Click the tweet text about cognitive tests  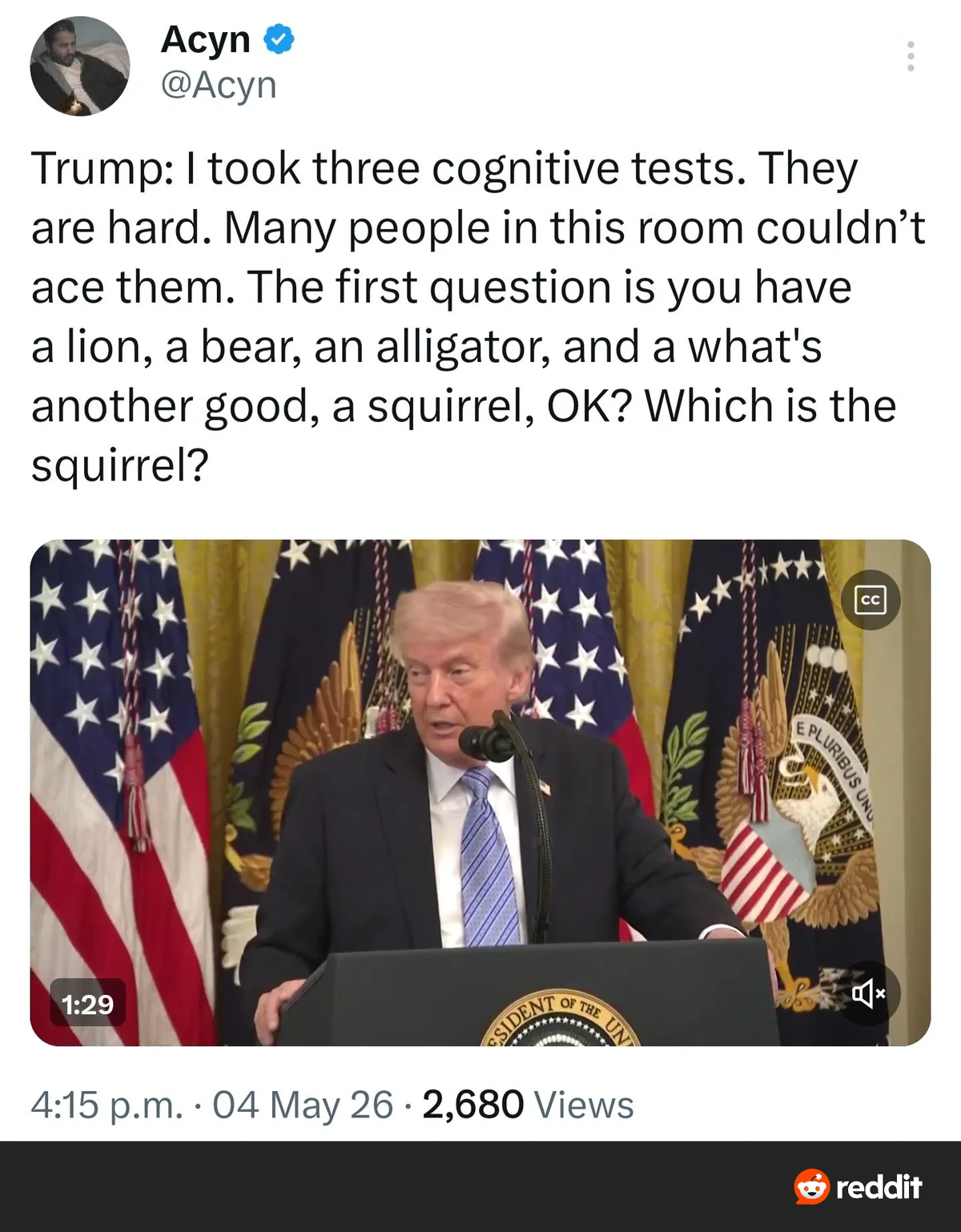point(478,316)
